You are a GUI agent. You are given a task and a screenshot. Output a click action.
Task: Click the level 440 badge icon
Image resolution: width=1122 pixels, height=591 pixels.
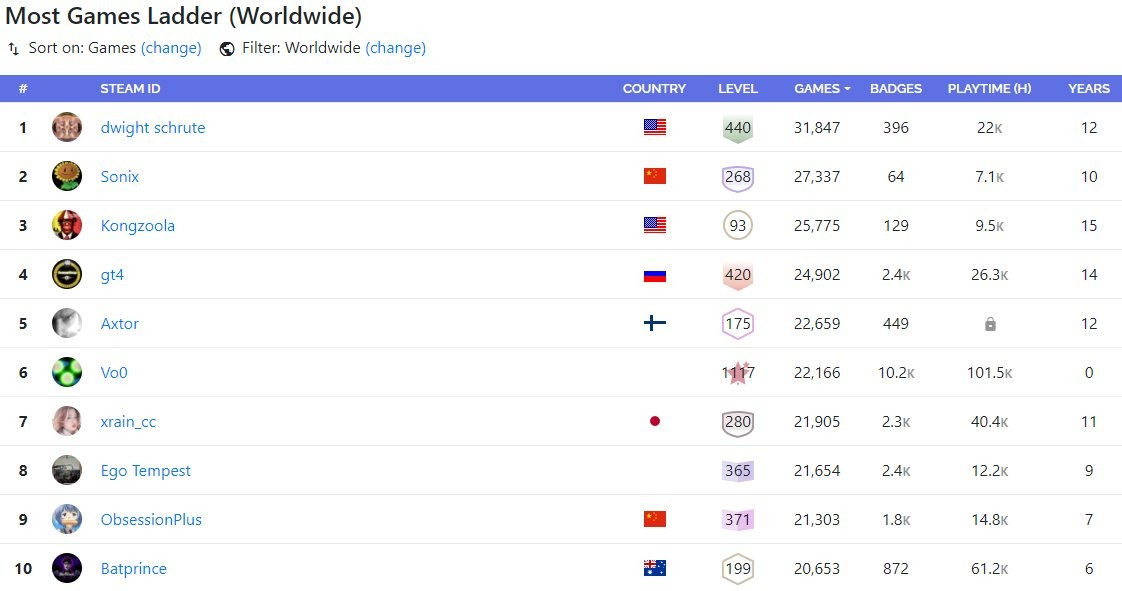pos(738,128)
